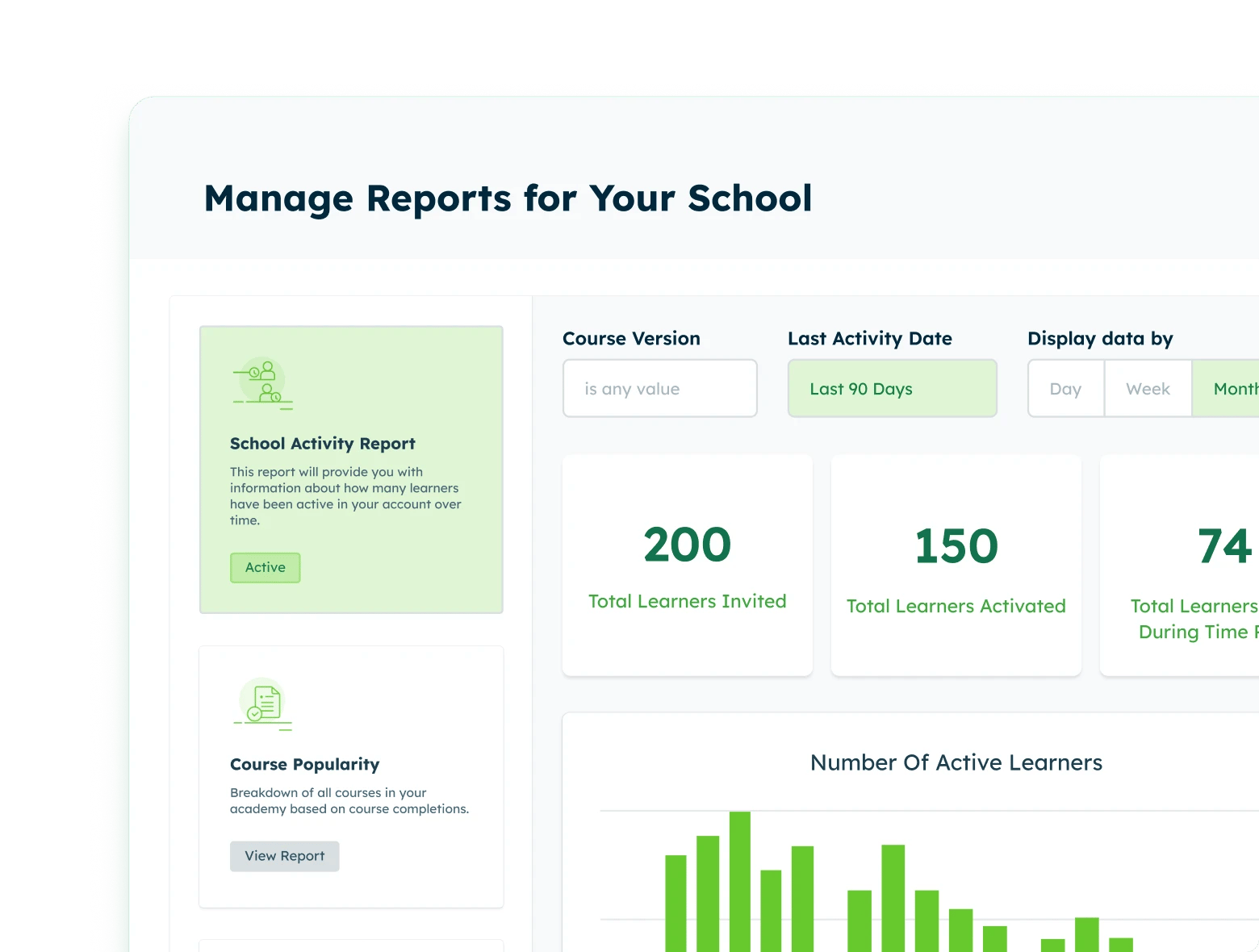1259x952 pixels.
Task: Select the School Activity Report card
Action: pyautogui.click(x=351, y=468)
